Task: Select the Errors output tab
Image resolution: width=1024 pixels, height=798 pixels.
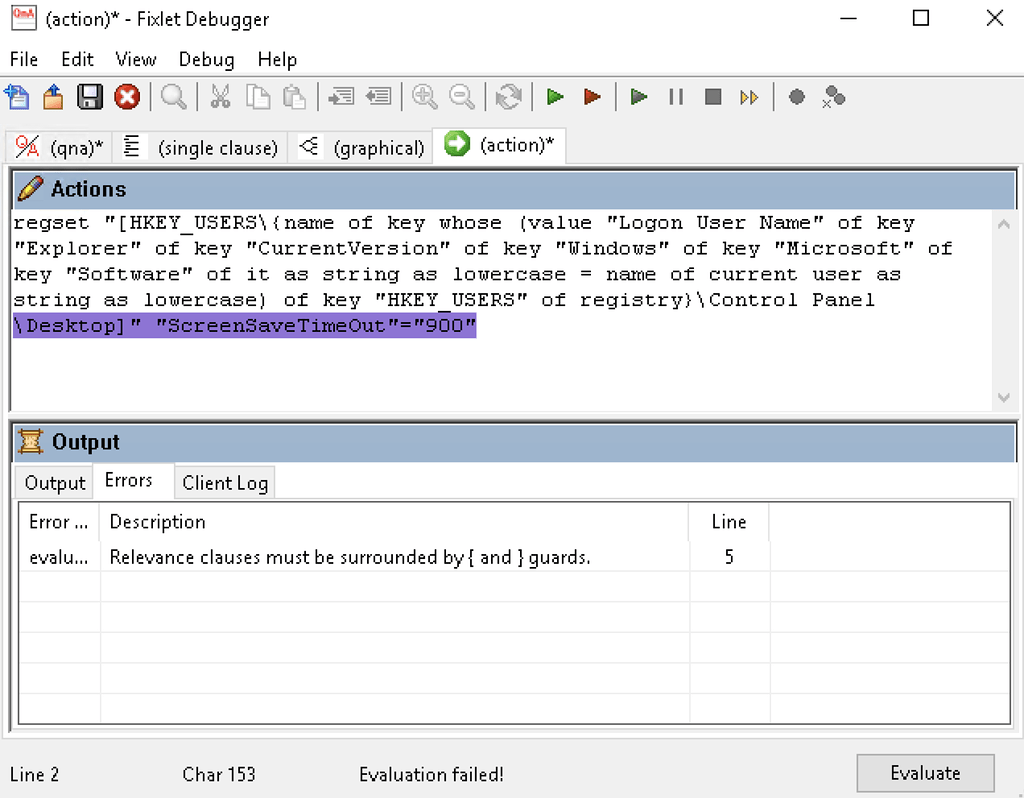Action: [132, 480]
